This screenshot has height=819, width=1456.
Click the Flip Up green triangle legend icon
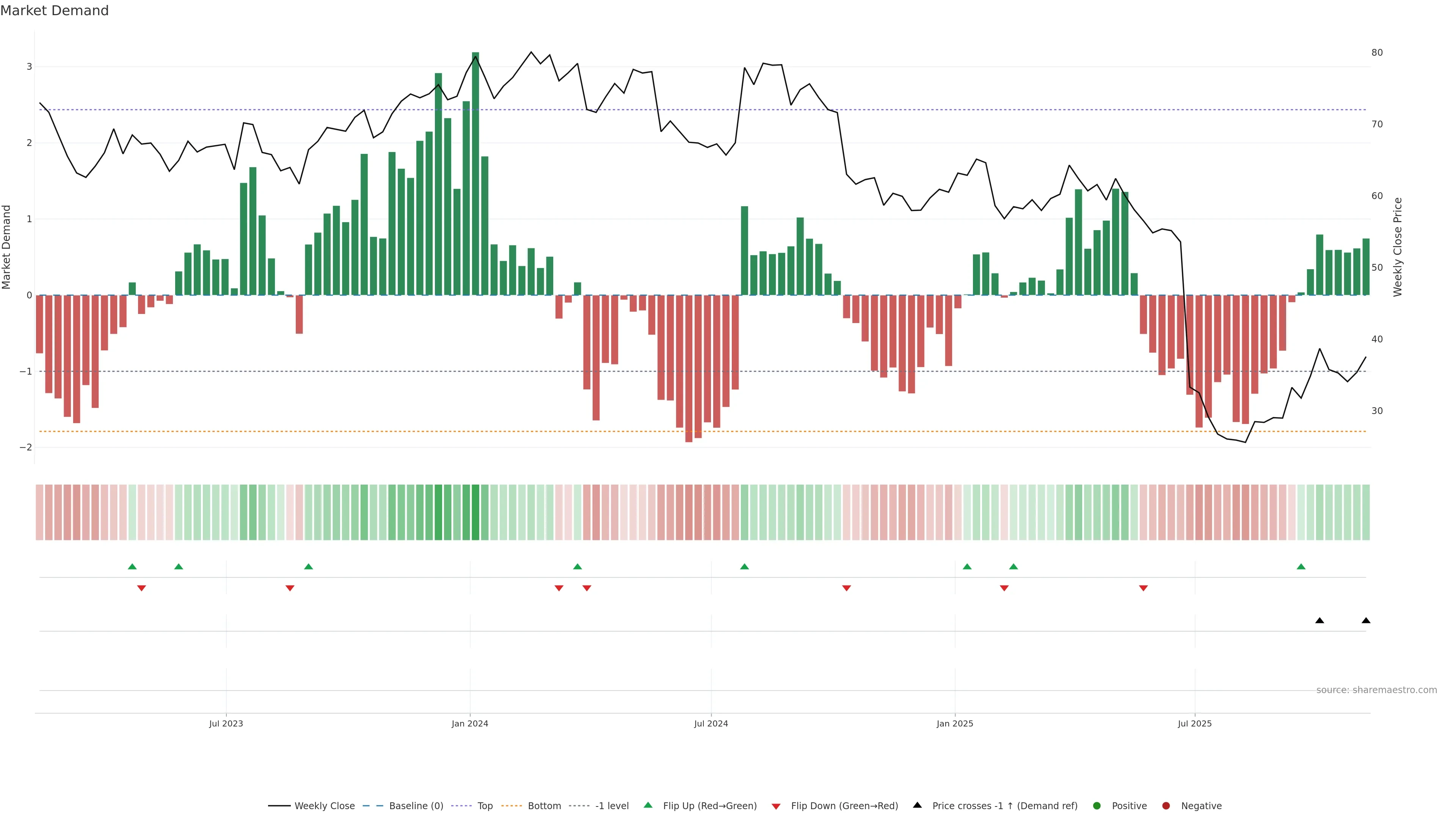click(648, 805)
